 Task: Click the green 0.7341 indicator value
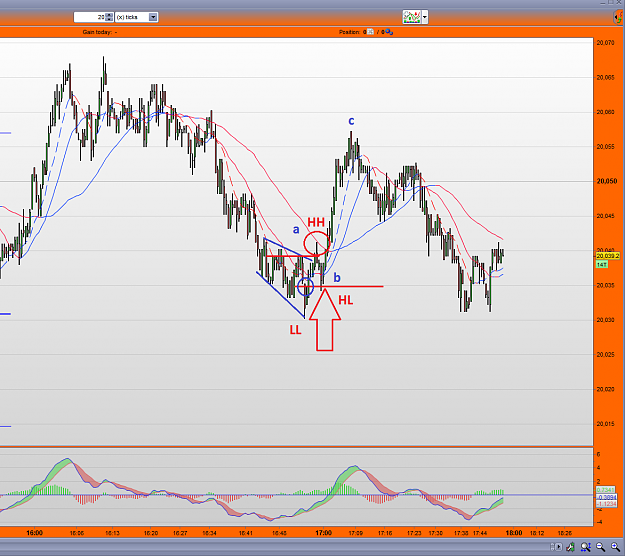coord(606,490)
